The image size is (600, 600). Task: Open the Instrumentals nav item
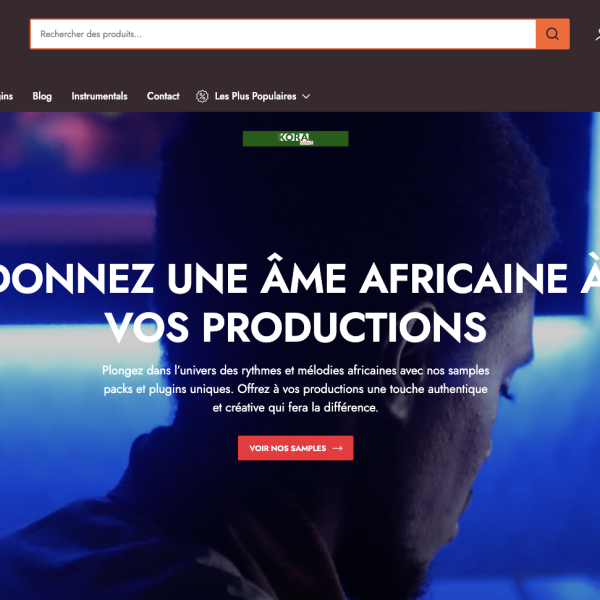99,96
